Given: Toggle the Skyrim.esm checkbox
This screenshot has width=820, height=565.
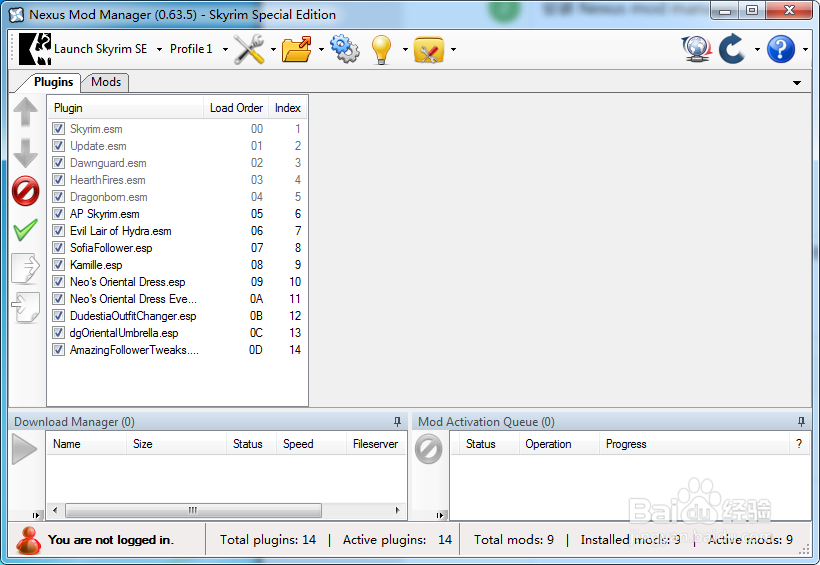Looking at the screenshot, I should [59, 129].
